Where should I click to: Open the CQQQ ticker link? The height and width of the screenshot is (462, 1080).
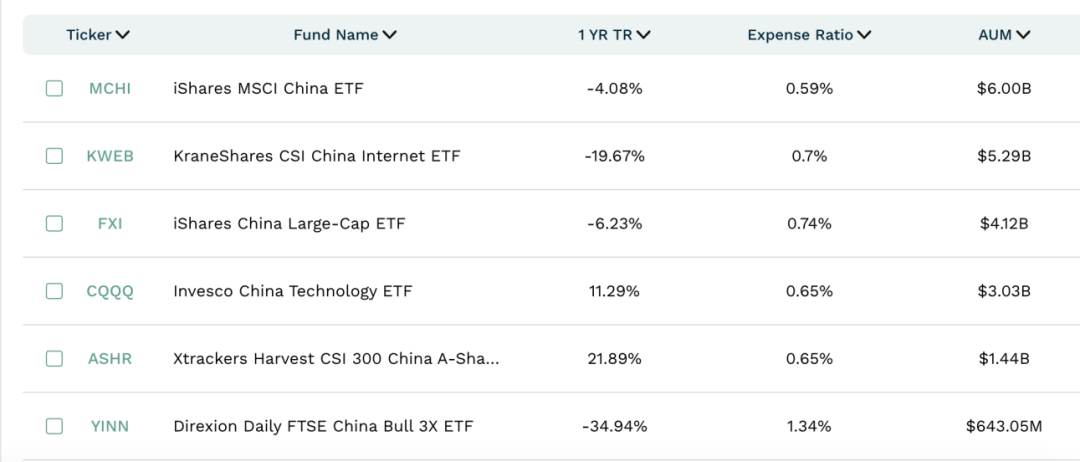(x=110, y=291)
